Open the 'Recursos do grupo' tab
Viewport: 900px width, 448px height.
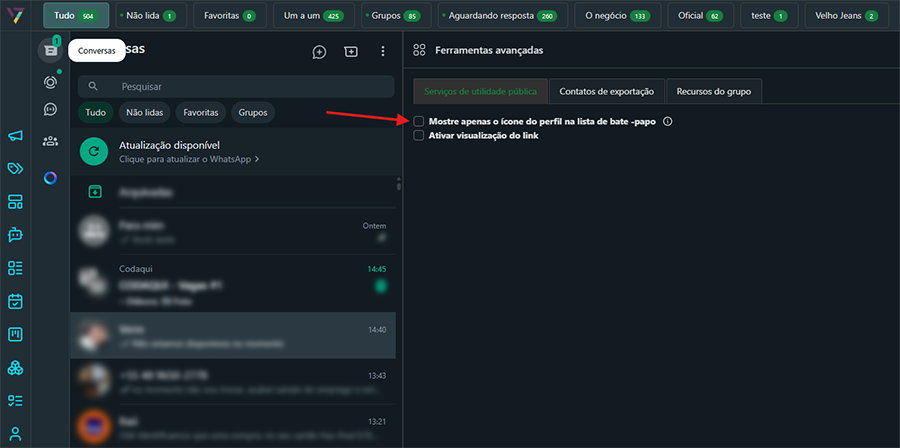(714, 92)
